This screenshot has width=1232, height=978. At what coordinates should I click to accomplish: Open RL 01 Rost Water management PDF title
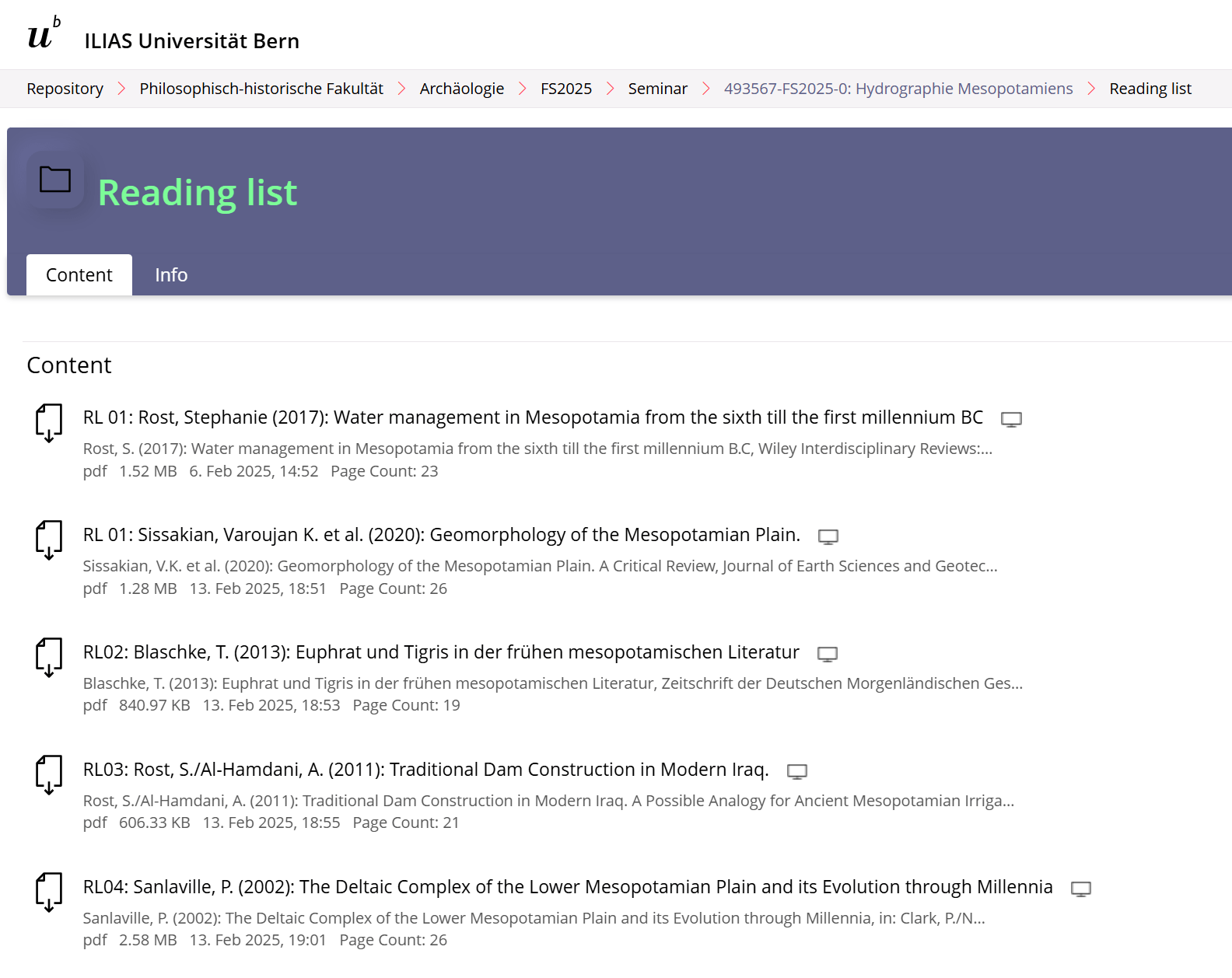[534, 417]
